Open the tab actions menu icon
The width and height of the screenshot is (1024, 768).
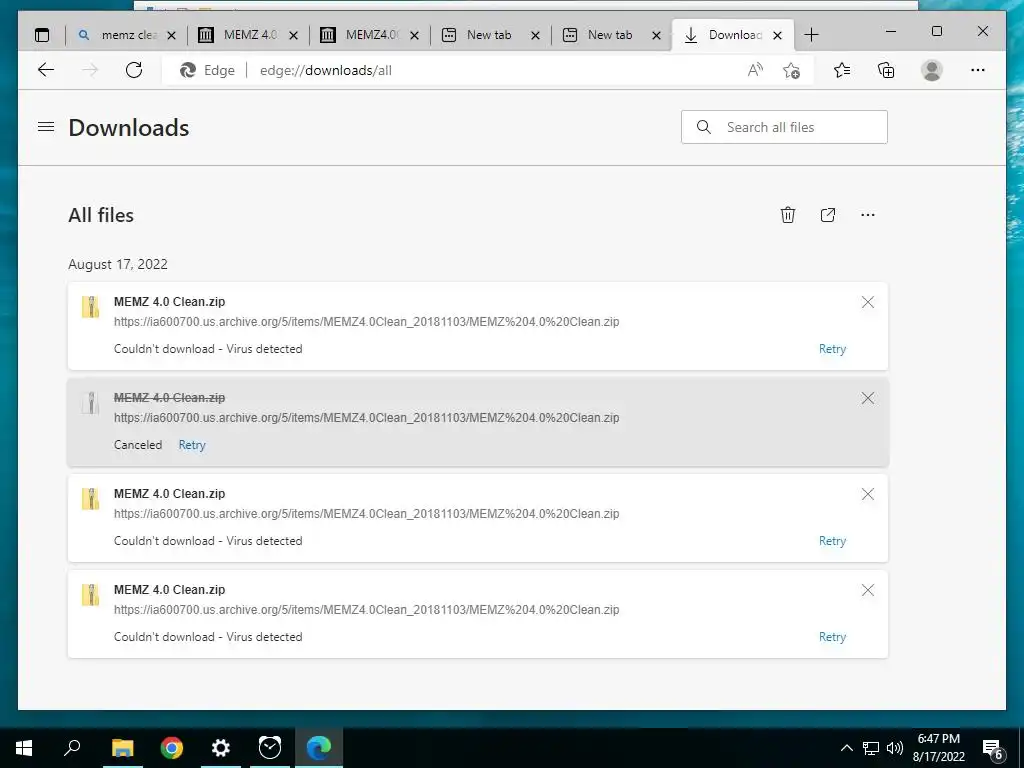(42, 35)
